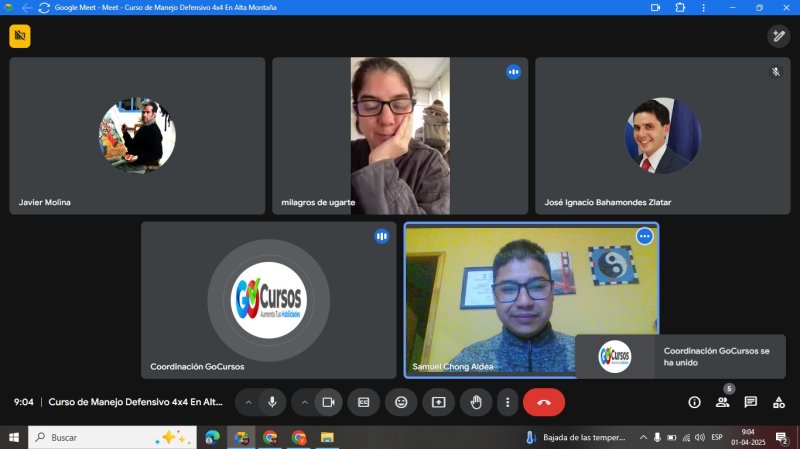Open more options three-dot menu in call bar

[508, 402]
